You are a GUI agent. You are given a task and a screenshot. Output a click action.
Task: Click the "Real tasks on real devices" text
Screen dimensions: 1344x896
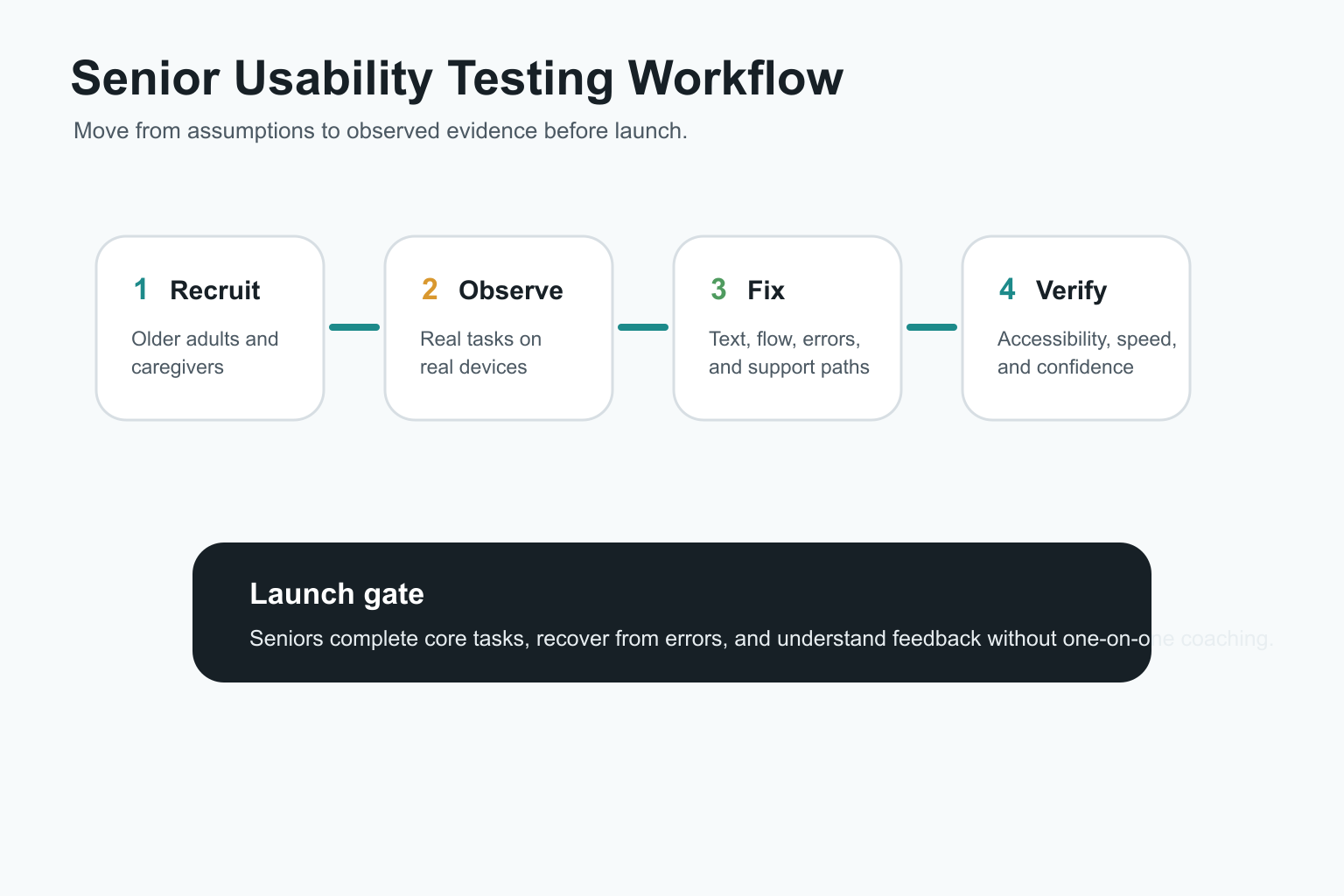(480, 353)
